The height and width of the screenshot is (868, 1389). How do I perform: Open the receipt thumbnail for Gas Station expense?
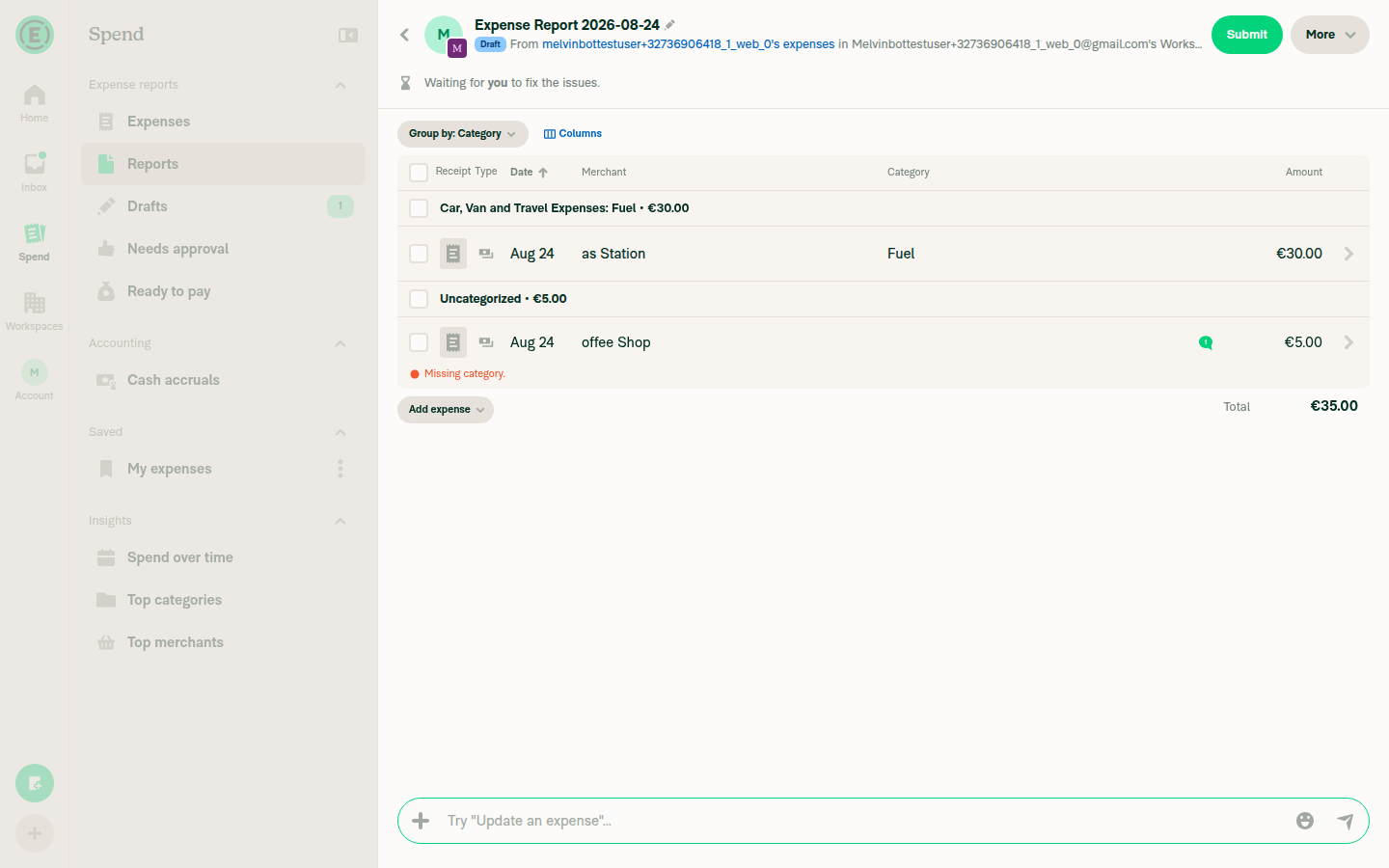coord(453,254)
